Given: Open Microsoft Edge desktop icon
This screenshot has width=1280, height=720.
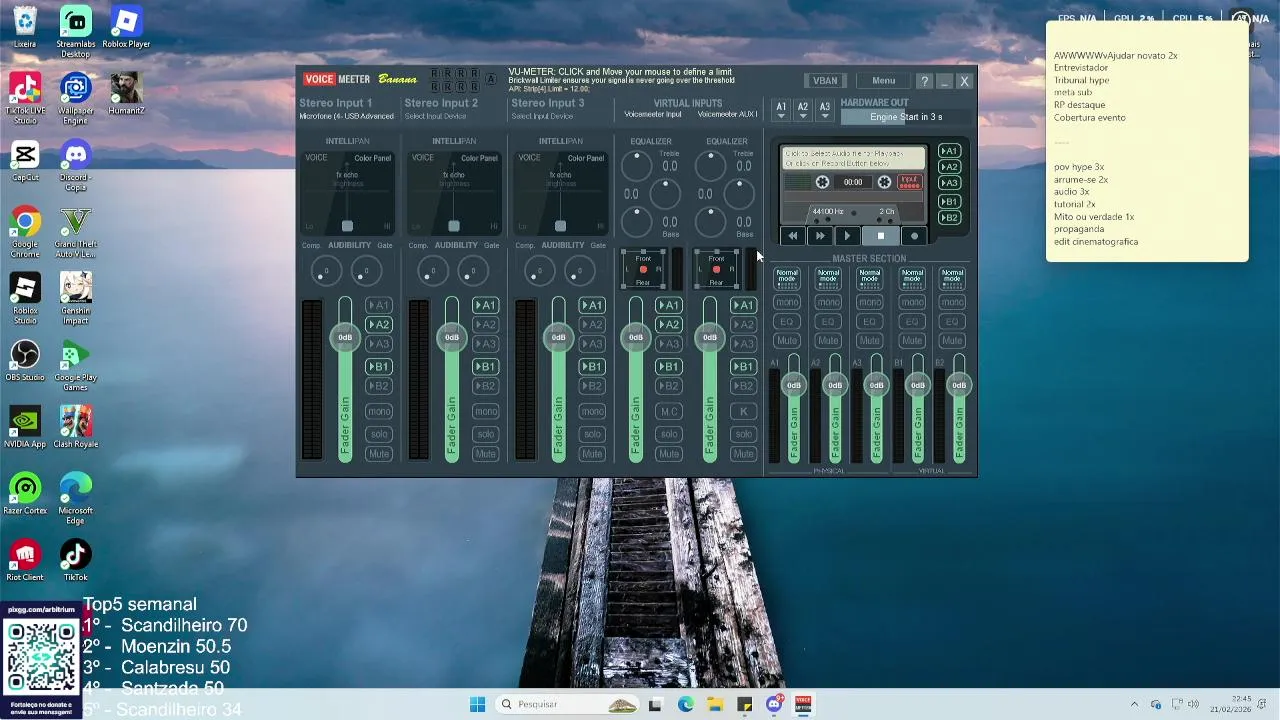Looking at the screenshot, I should [75, 498].
